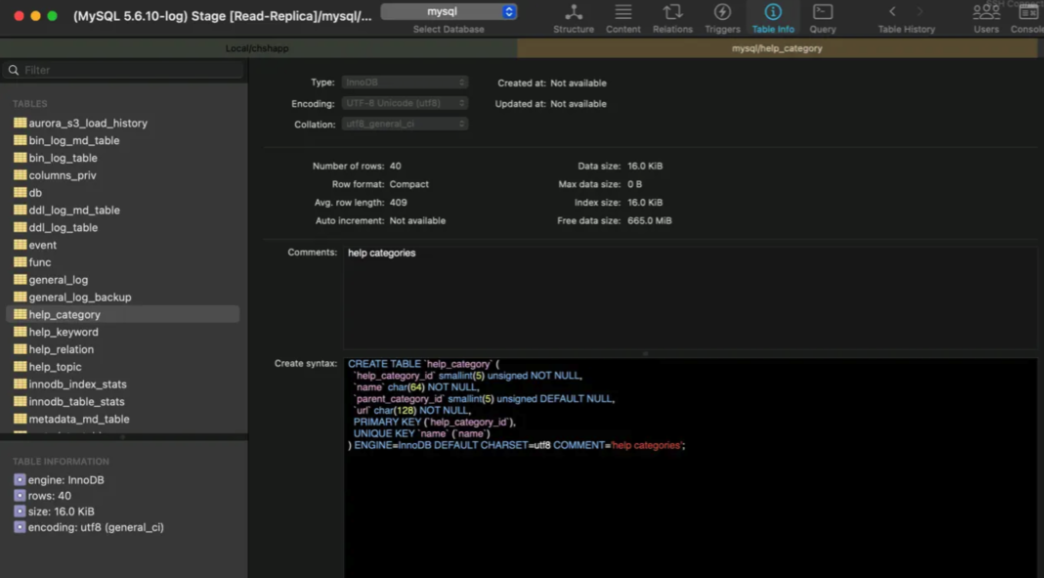Click the encoding: utf8 info icon

(x=19, y=527)
